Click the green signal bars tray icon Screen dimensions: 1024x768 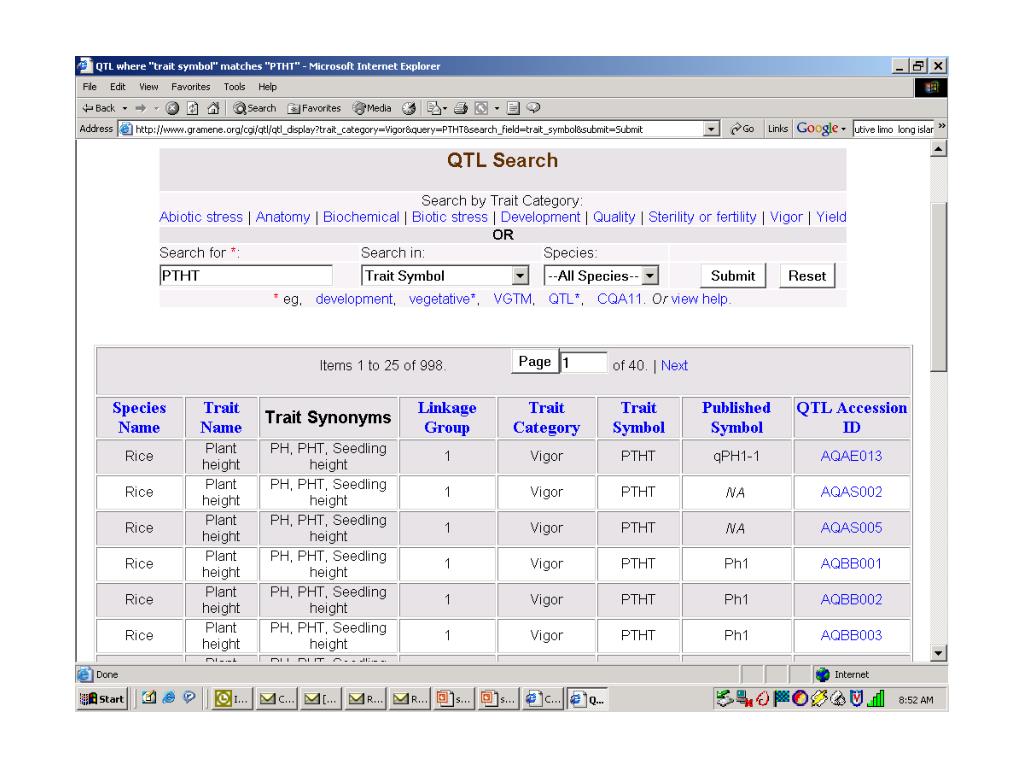[876, 699]
